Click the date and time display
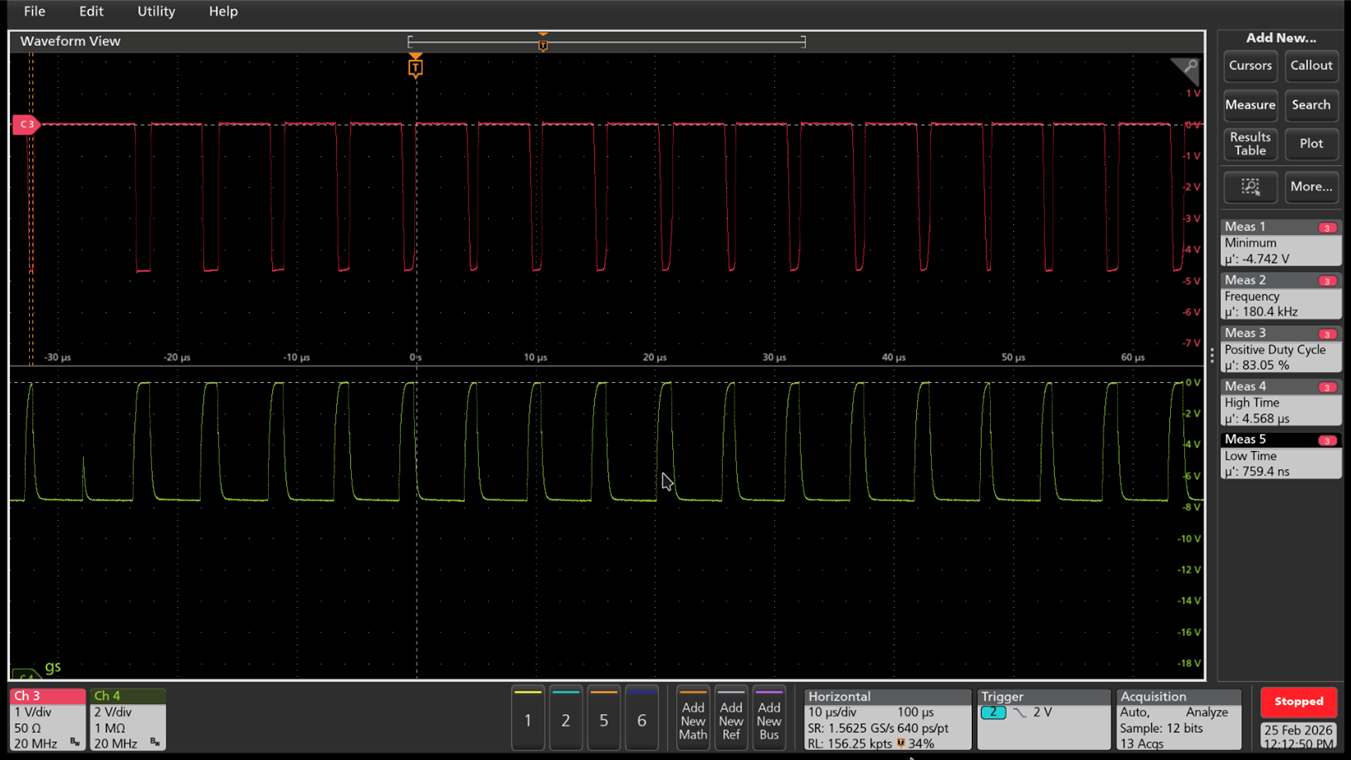This screenshot has height=760, width=1351. pyautogui.click(x=1298, y=737)
